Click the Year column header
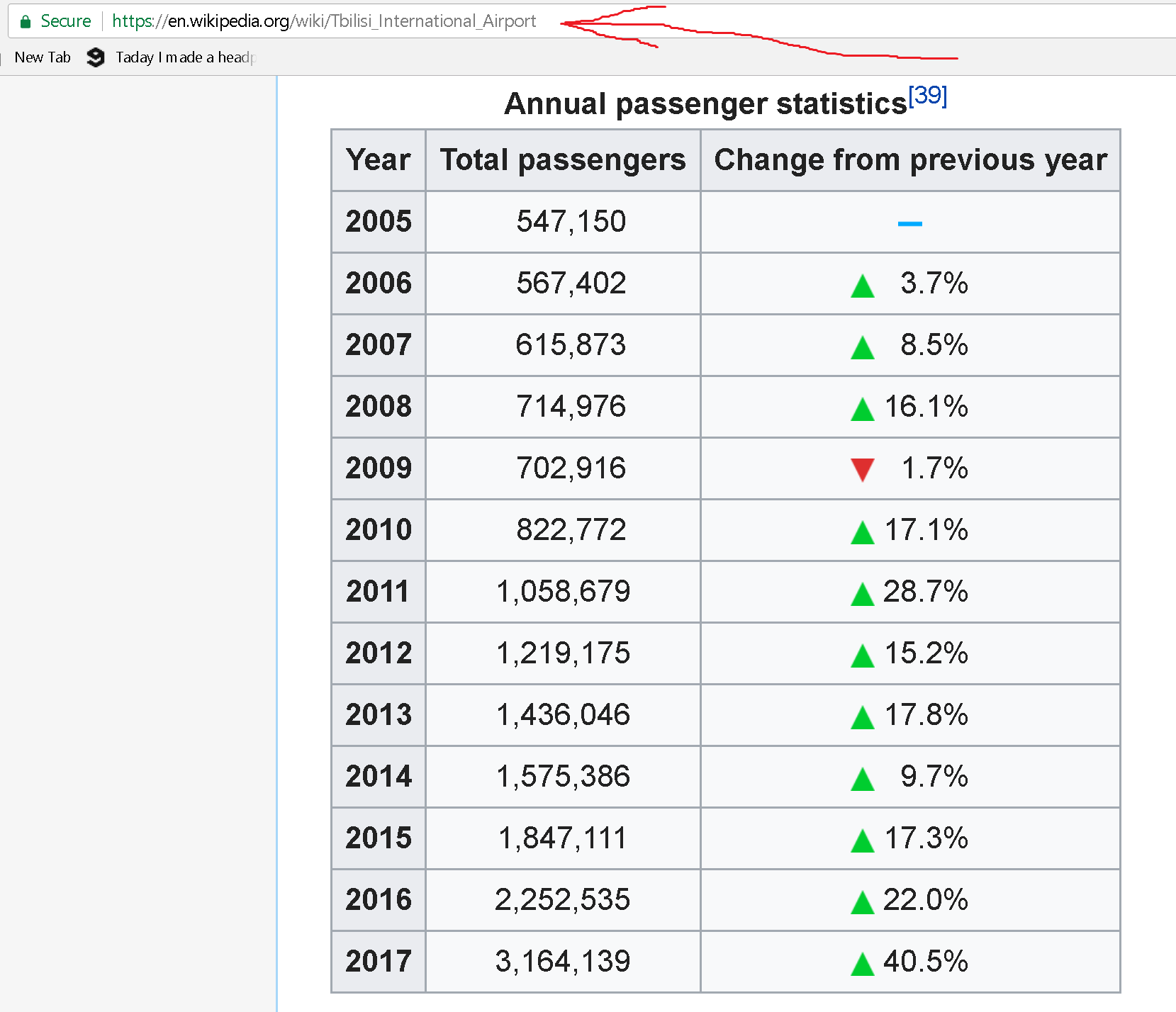1176x1012 pixels. pyautogui.click(x=378, y=160)
